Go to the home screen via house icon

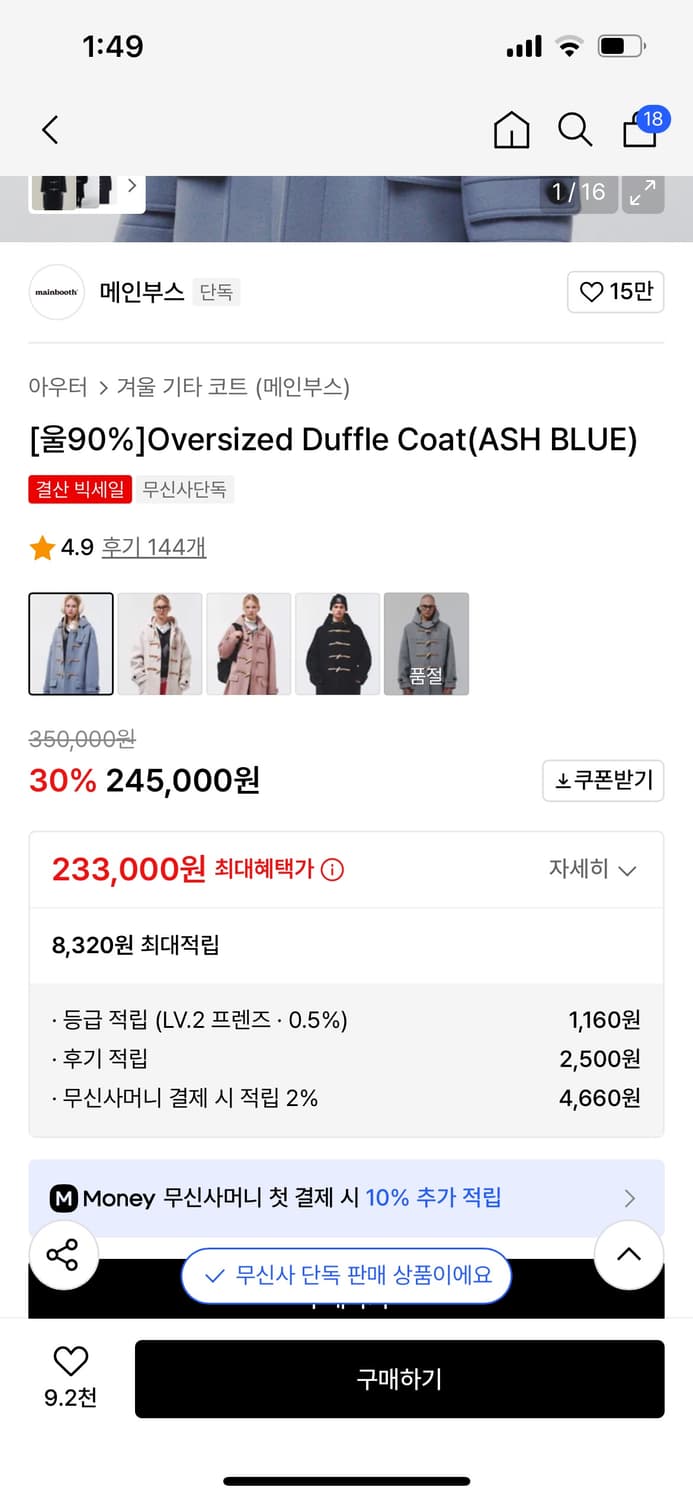pyautogui.click(x=511, y=131)
